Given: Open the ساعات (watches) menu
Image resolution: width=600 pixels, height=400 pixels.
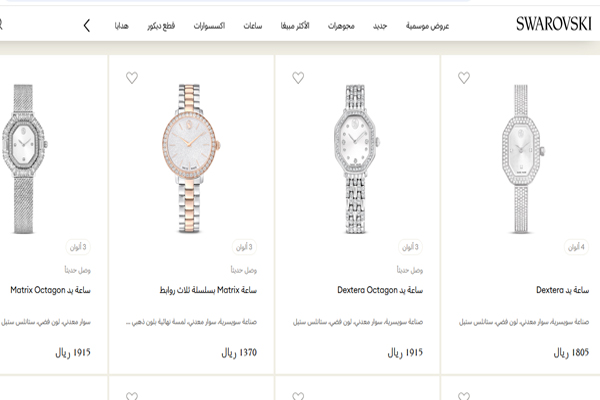Looking at the screenshot, I should point(253,26).
